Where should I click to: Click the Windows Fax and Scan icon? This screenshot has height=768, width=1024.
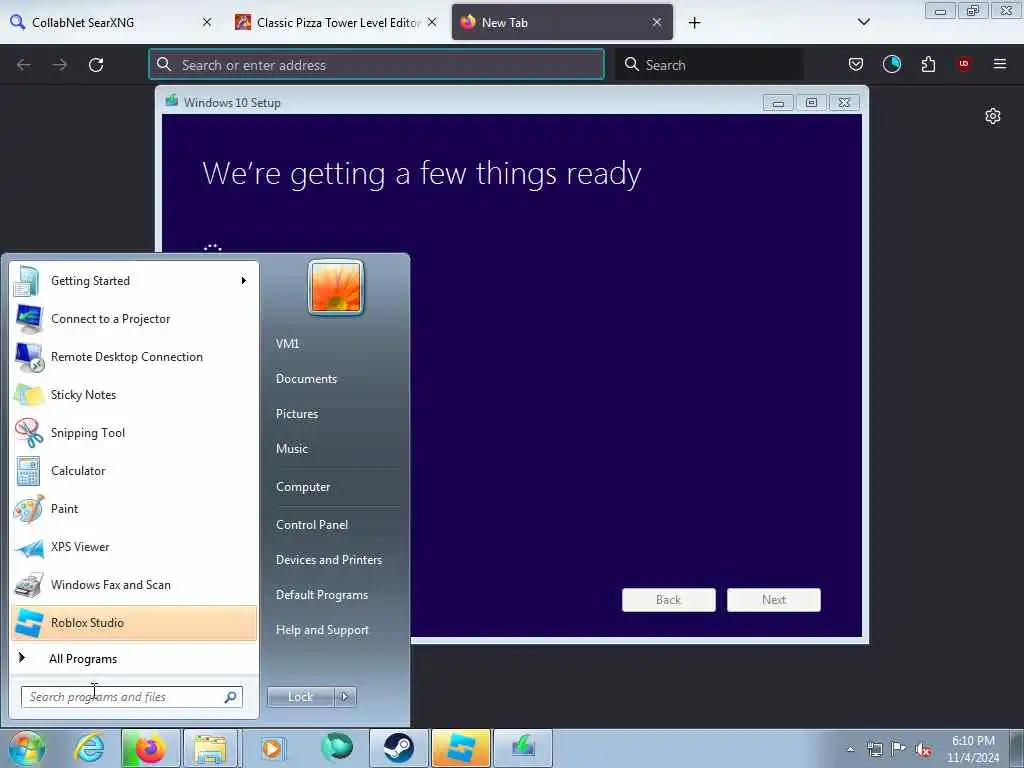pos(29,585)
